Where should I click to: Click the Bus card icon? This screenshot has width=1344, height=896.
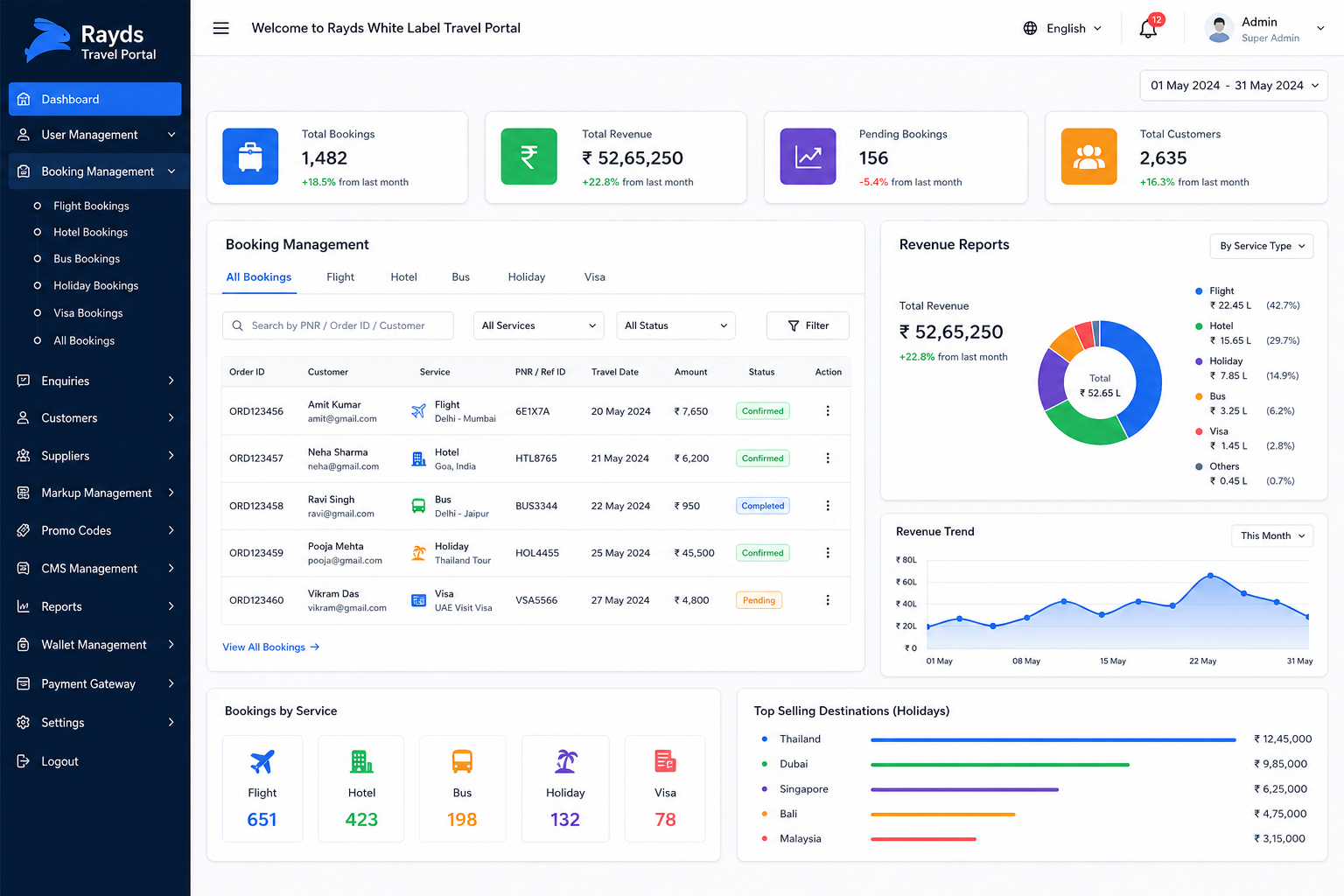462,762
